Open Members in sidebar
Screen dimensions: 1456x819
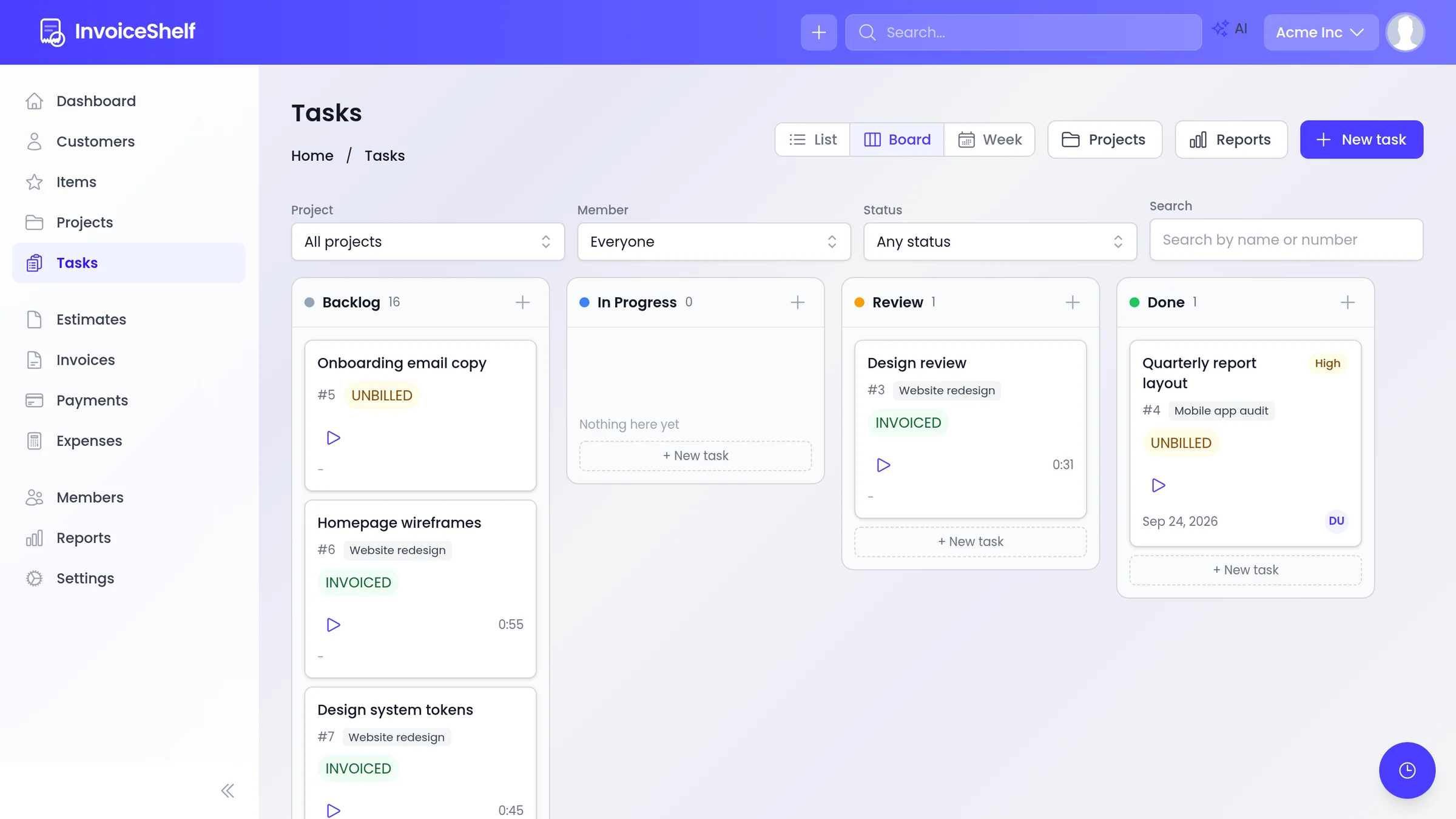click(129, 497)
